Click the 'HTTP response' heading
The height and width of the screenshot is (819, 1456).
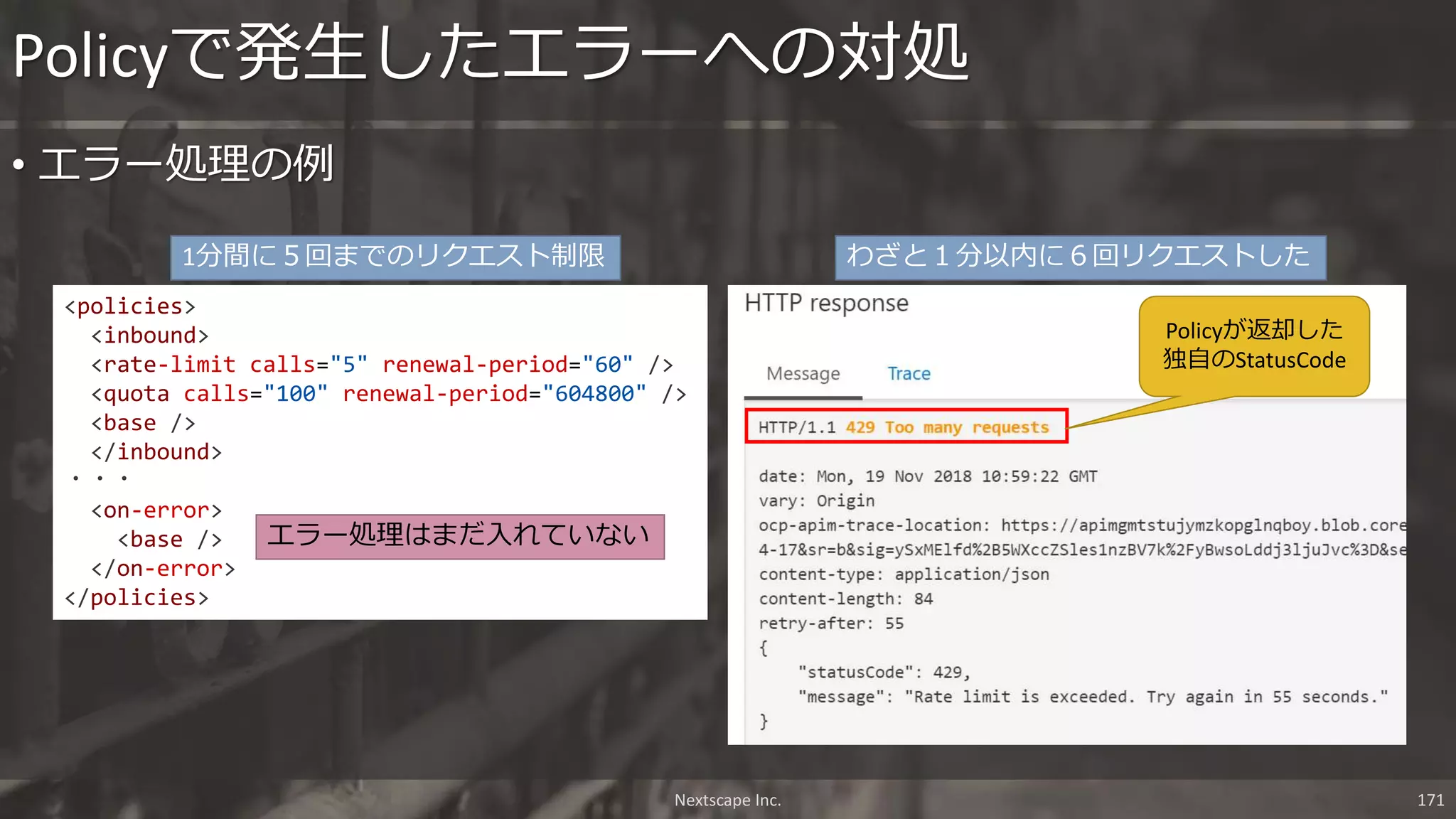(x=826, y=304)
